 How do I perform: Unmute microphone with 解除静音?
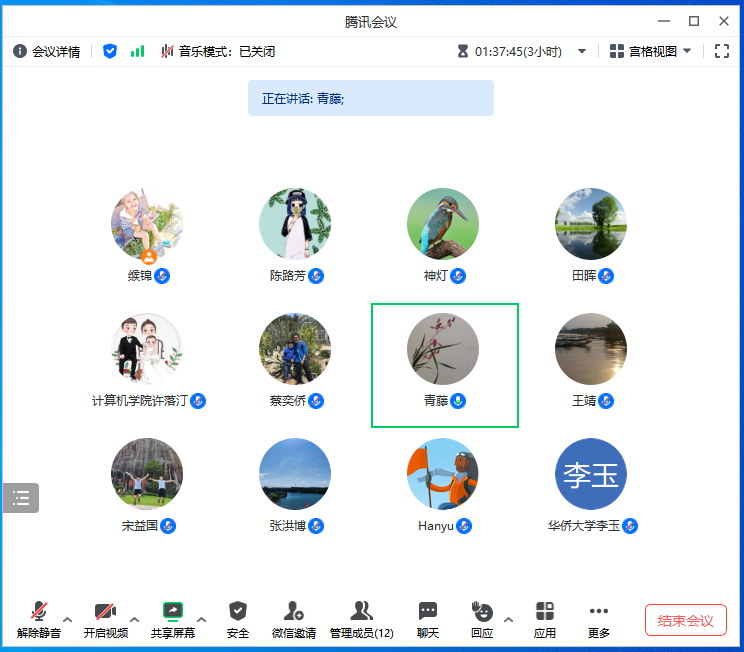tap(39, 620)
